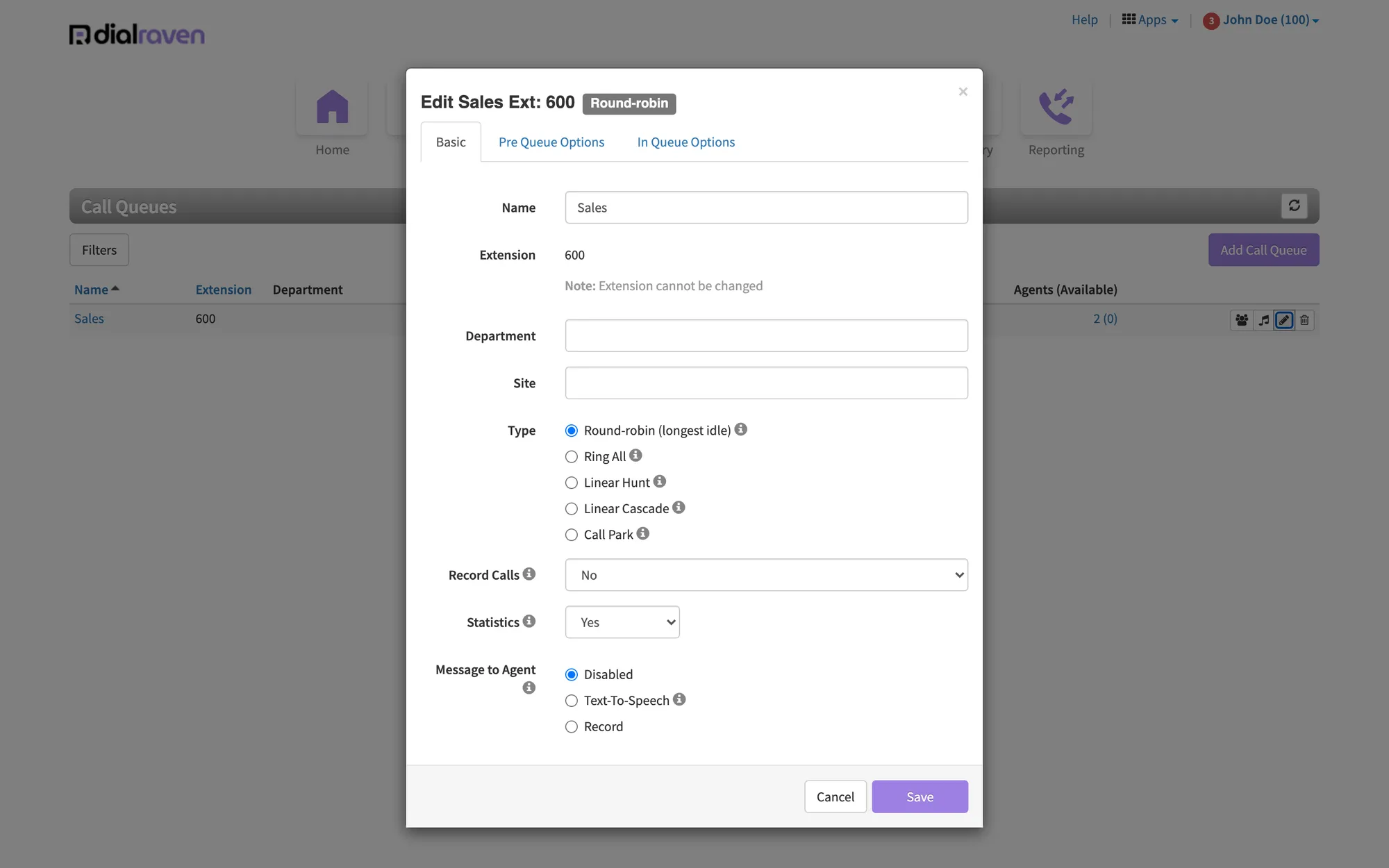Click the pencil edit icon for Sales row
The height and width of the screenshot is (868, 1389).
(x=1284, y=320)
